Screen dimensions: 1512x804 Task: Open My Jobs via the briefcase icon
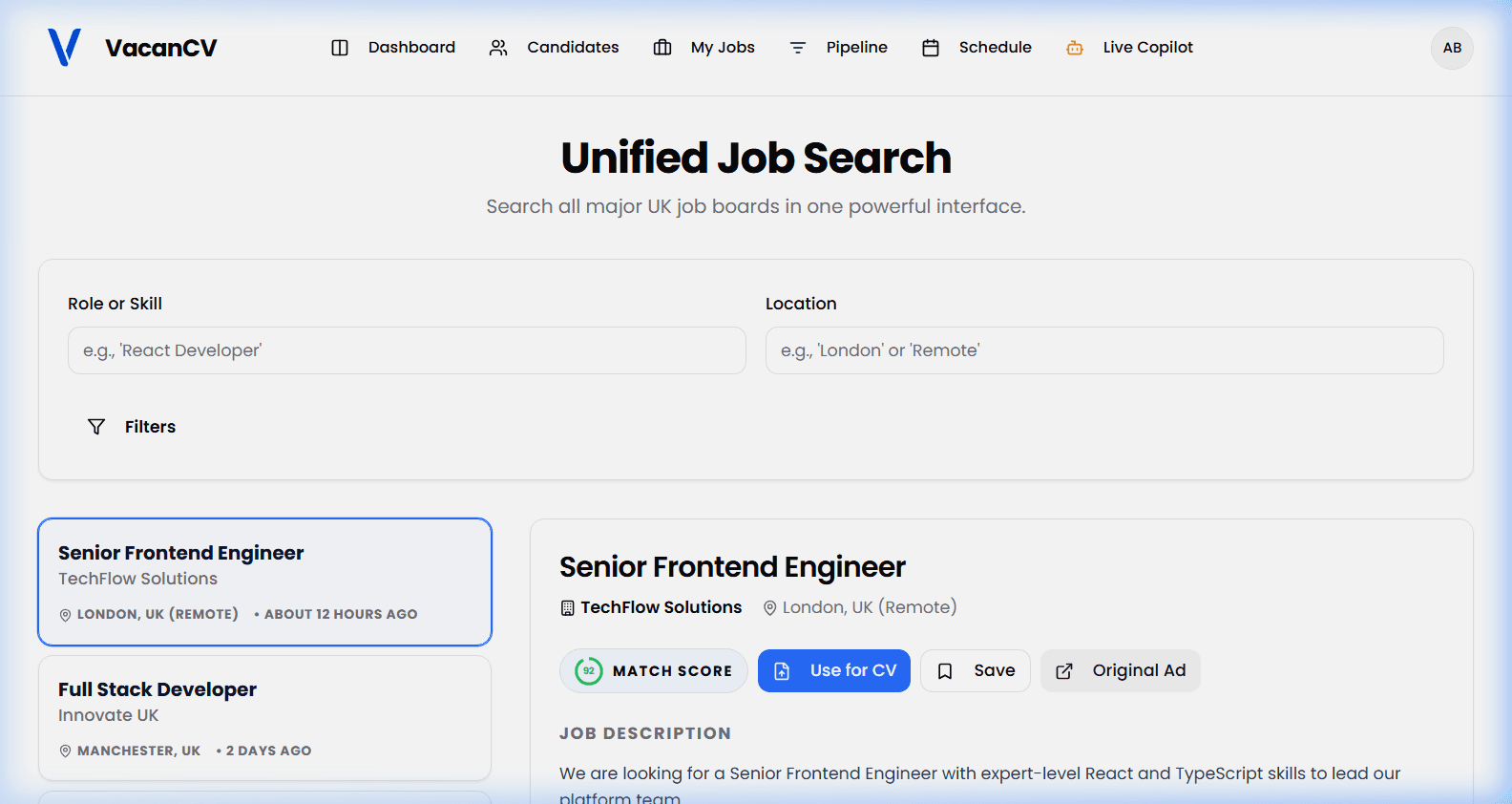662,47
